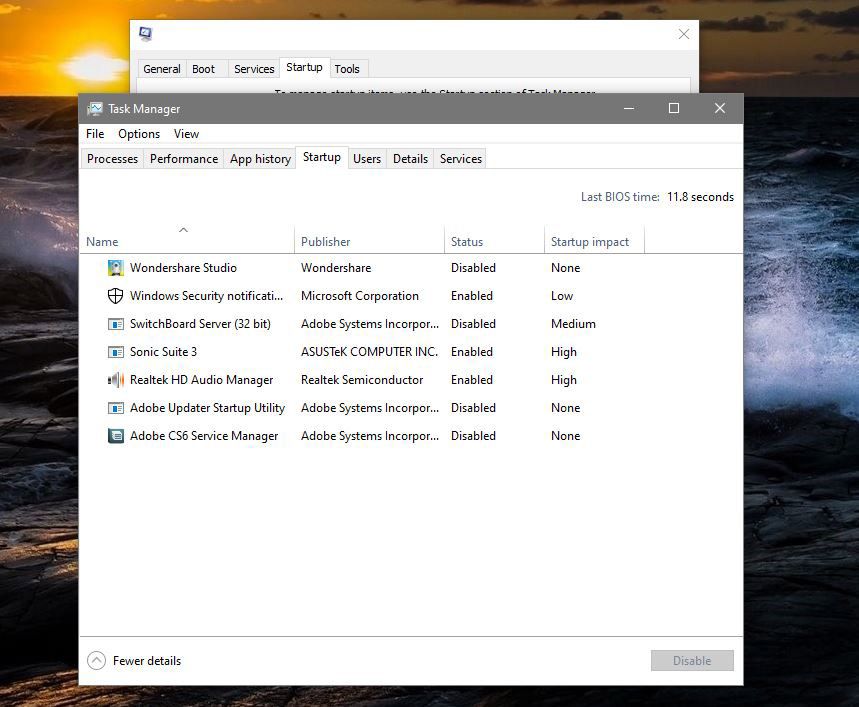
Task: Open the File menu
Action: (94, 133)
